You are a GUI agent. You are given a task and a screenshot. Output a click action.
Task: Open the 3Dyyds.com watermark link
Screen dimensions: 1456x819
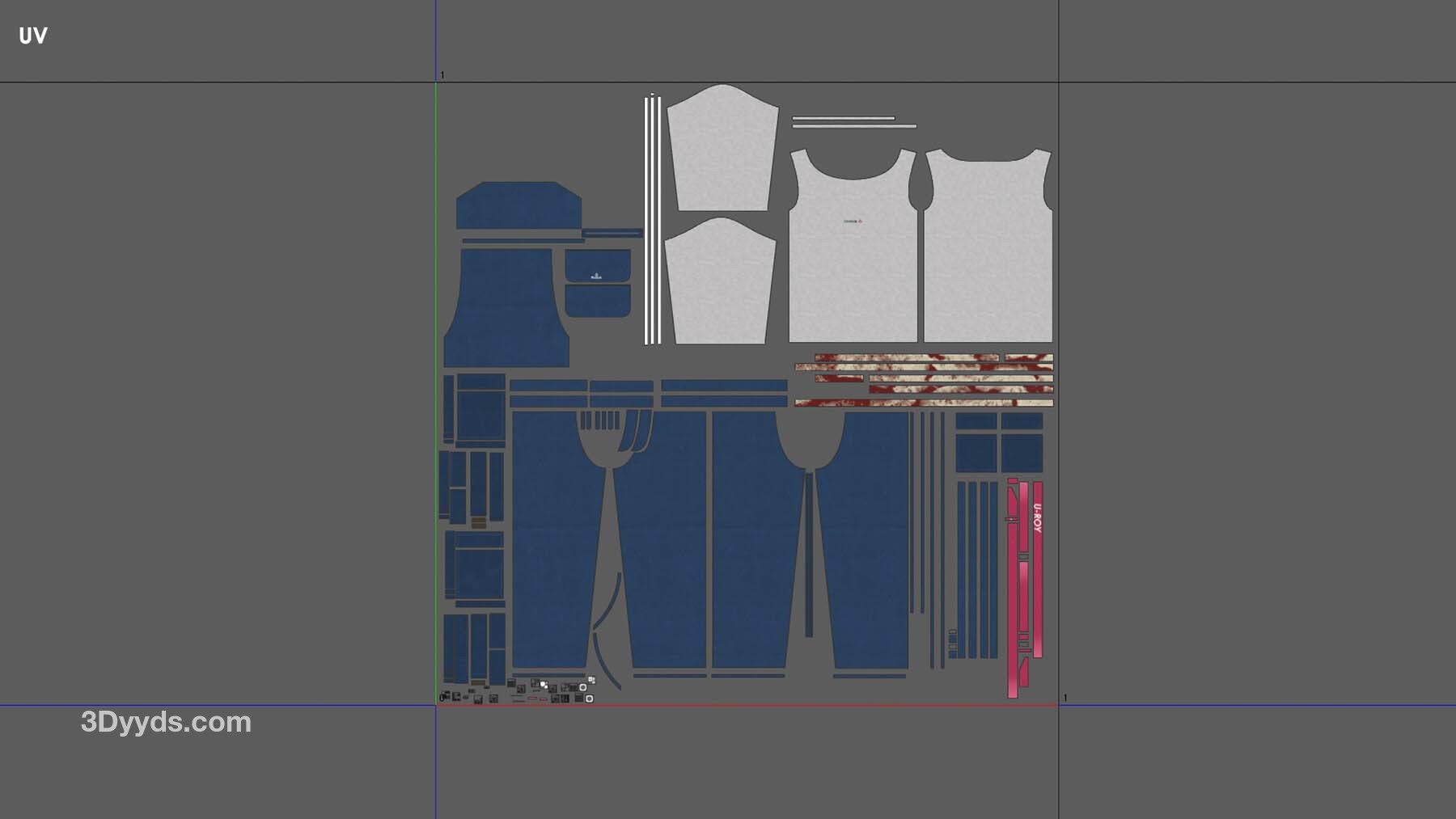pyautogui.click(x=166, y=722)
